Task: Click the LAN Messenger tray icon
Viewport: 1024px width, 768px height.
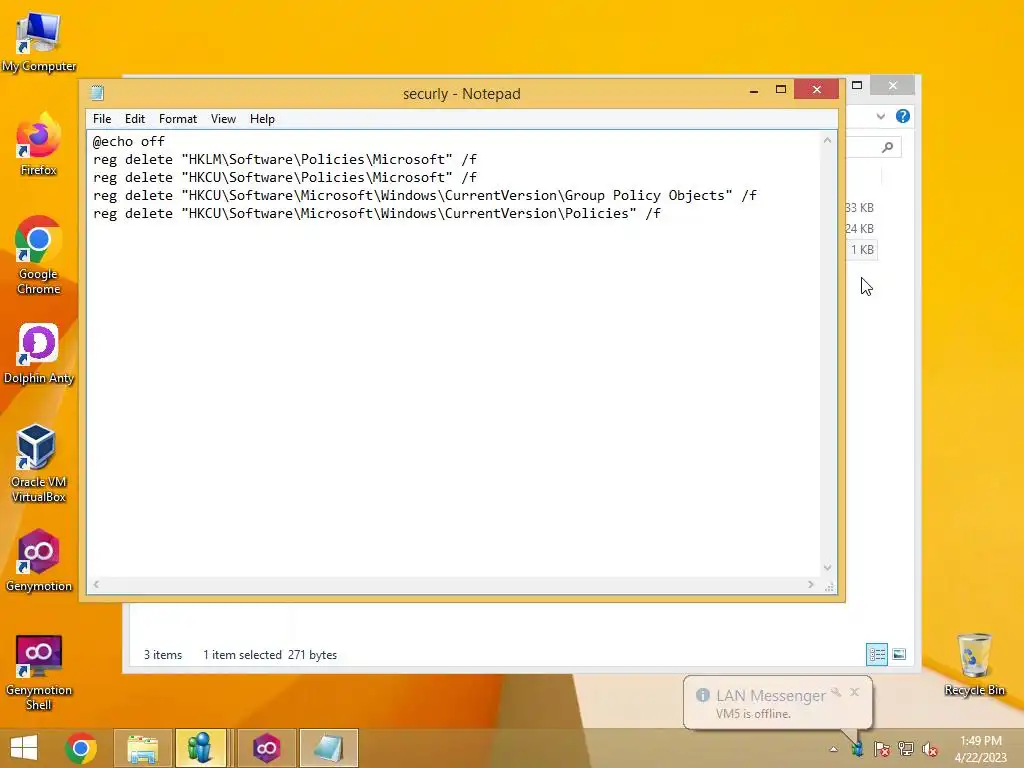Action: (x=857, y=749)
